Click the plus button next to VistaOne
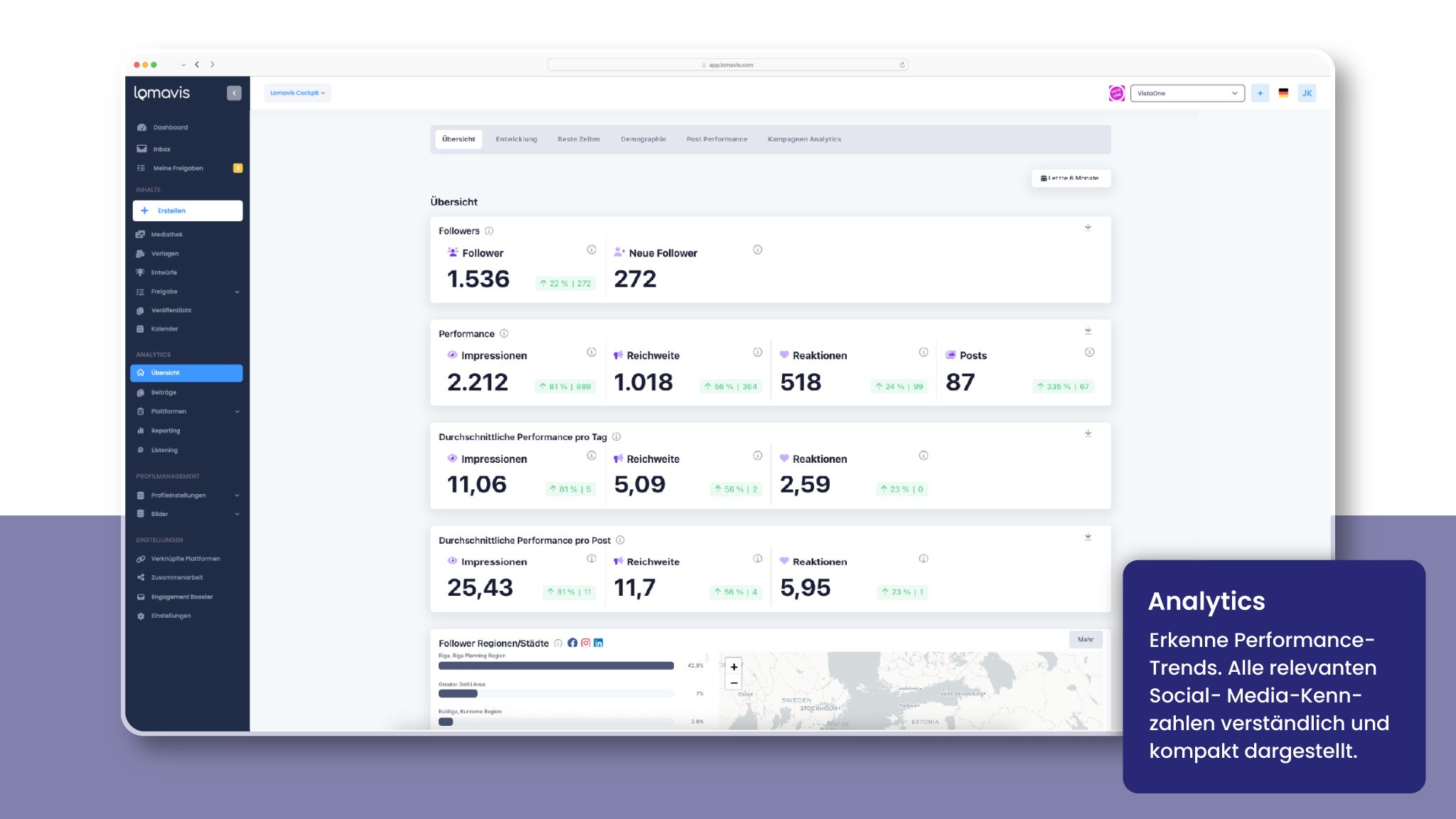Screen dimensions: 1456x819 tap(1260, 93)
